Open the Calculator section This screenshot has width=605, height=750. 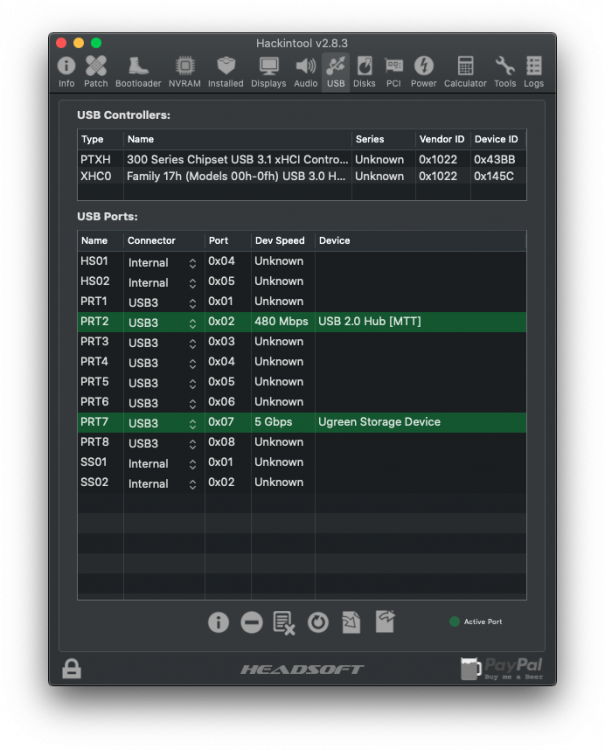[x=465, y=72]
